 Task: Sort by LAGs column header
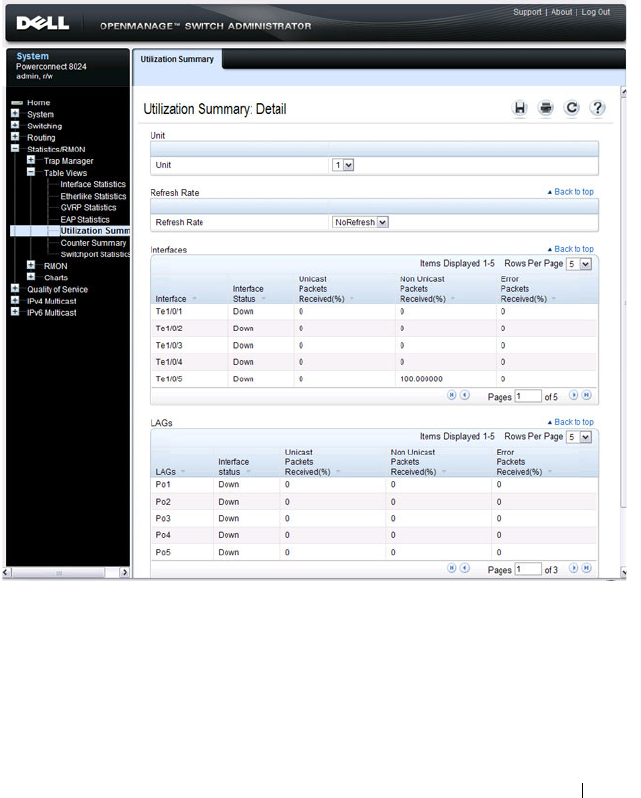tap(166, 472)
